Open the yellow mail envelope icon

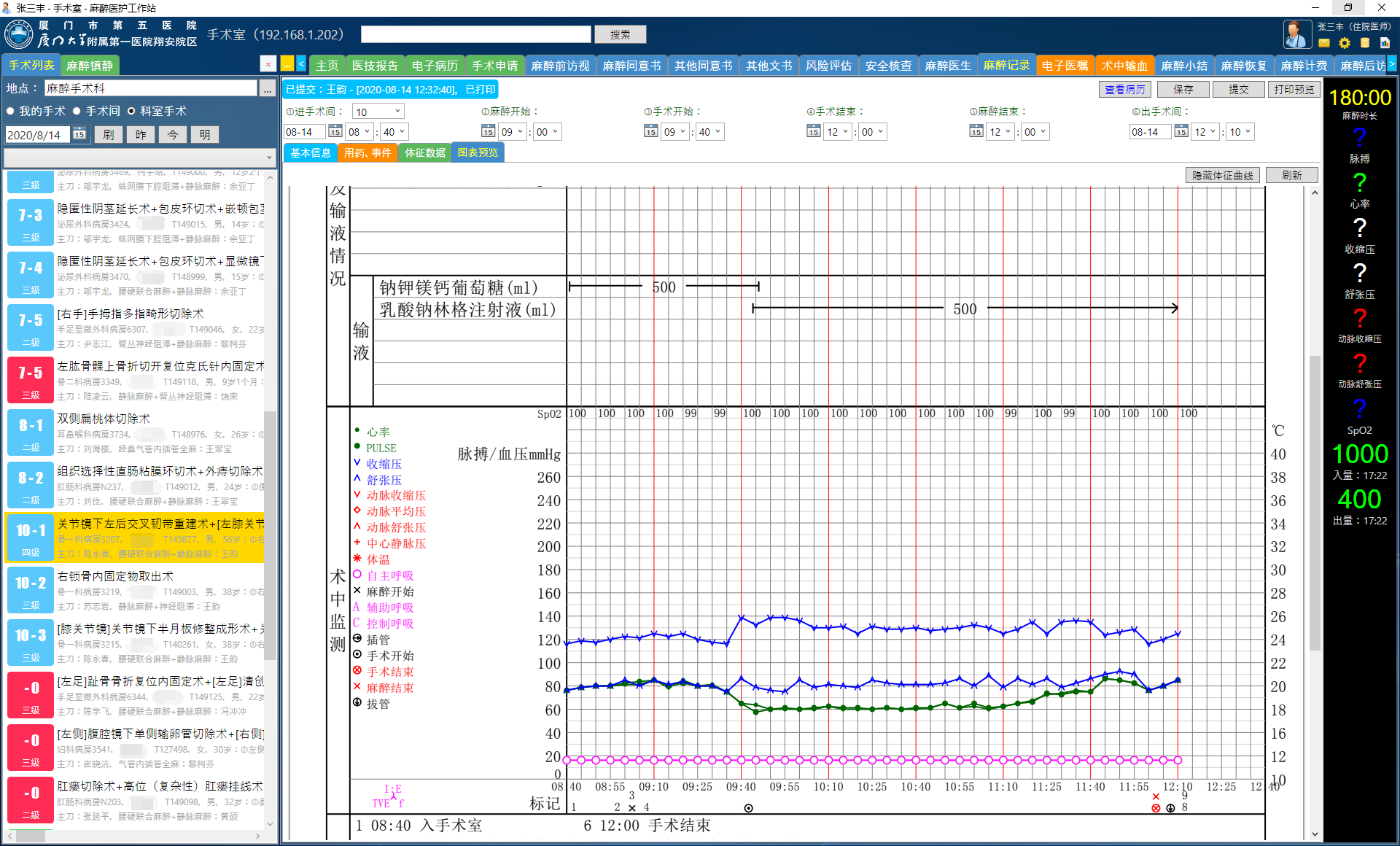pos(1324,43)
